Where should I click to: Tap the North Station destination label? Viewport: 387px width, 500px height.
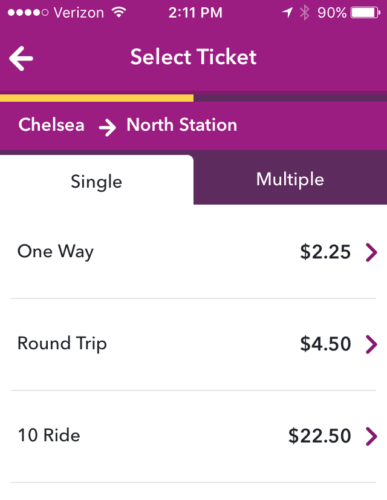(x=182, y=125)
